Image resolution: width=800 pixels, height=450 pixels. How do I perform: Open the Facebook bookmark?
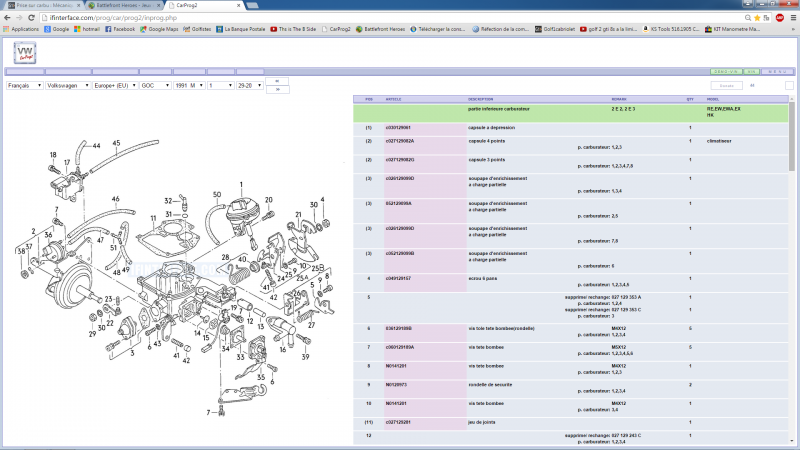coord(120,29)
